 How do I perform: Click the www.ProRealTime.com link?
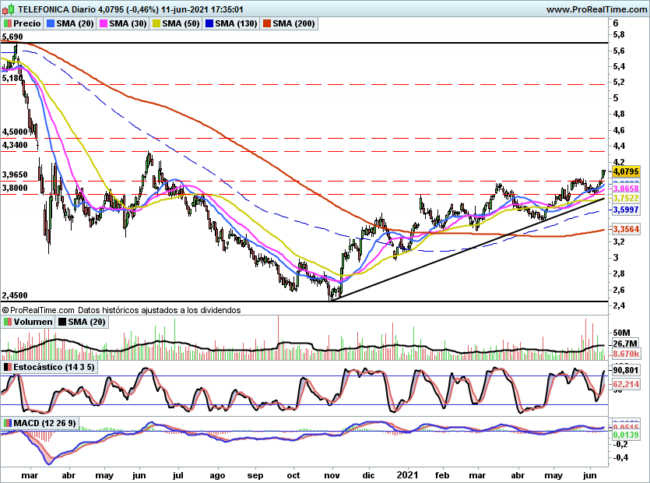click(x=597, y=9)
